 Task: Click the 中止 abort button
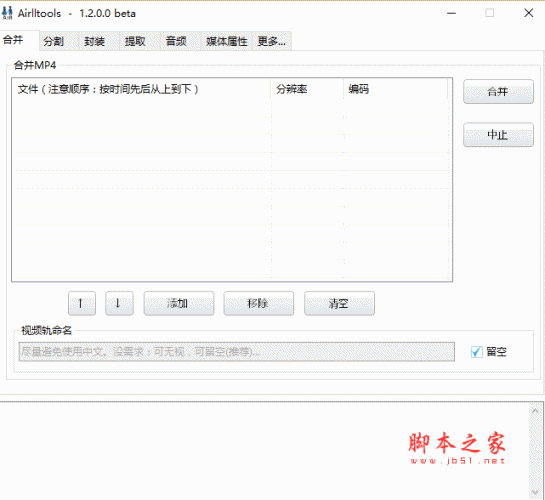click(498, 135)
